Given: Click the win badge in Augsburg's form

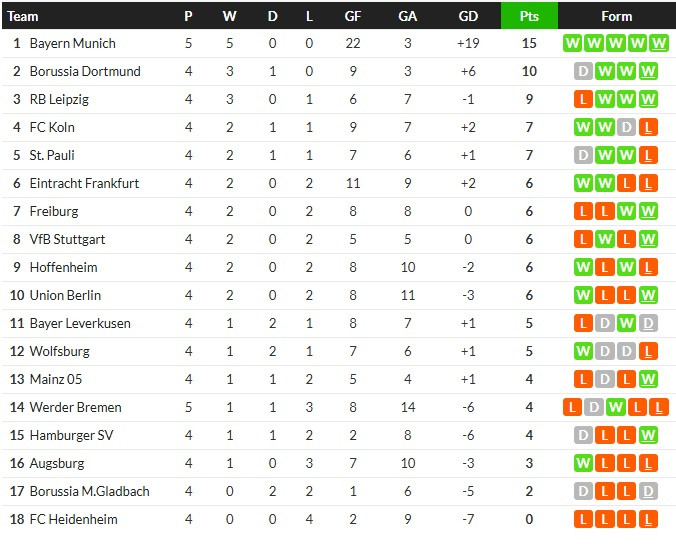Looking at the screenshot, I should pos(584,463).
